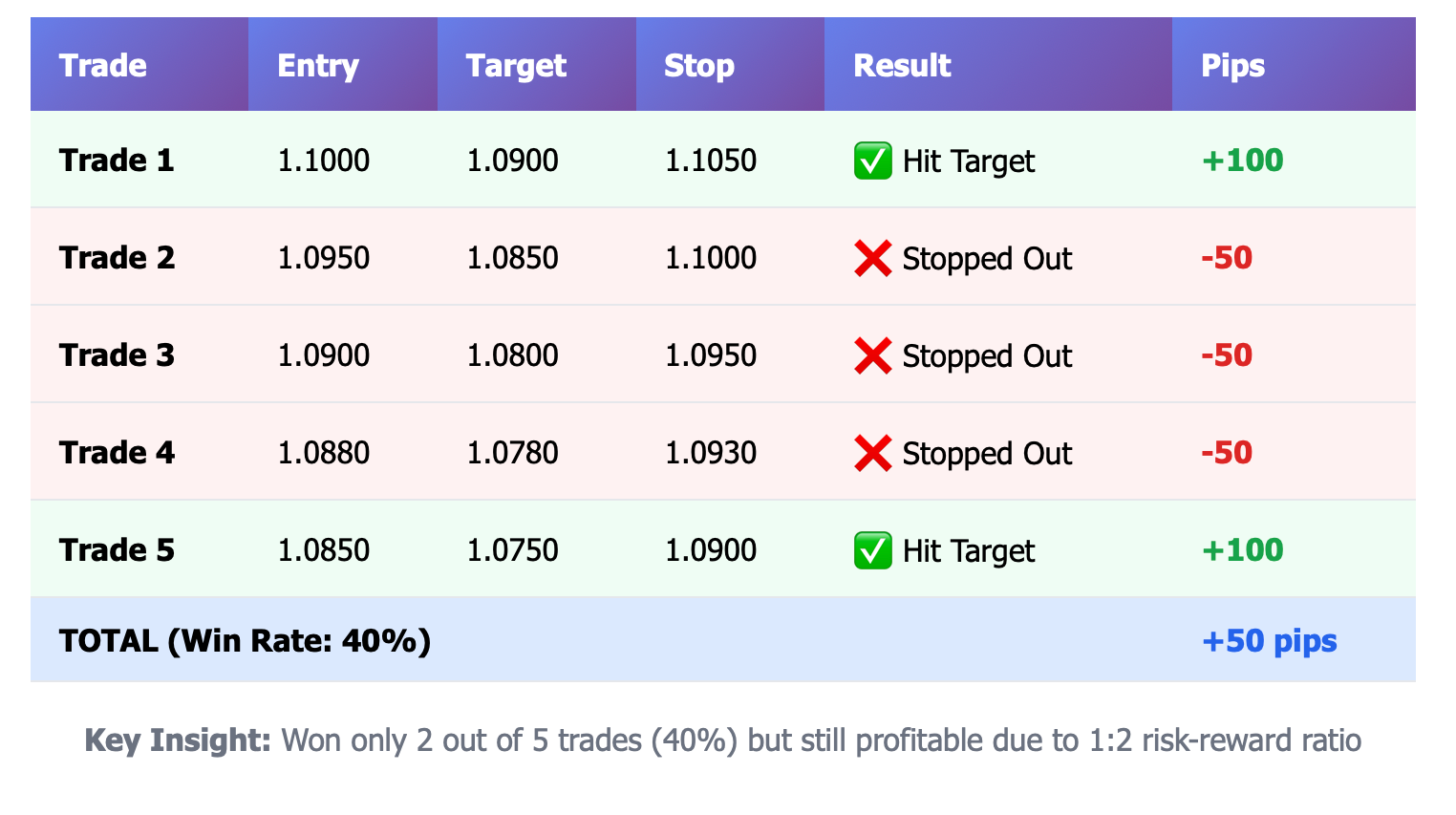Viewport: 1456px width, 815px height.
Task: Click Trade 4 pips value -50
Action: [1227, 453]
